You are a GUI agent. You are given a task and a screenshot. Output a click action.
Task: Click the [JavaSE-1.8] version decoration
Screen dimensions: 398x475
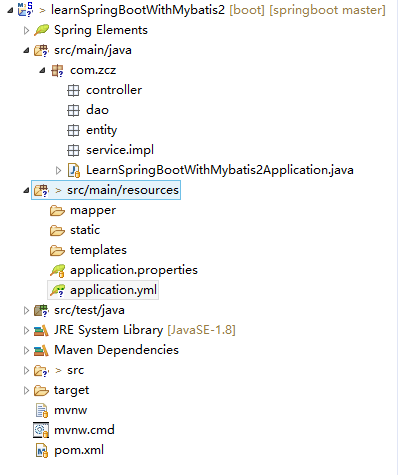[201, 330]
